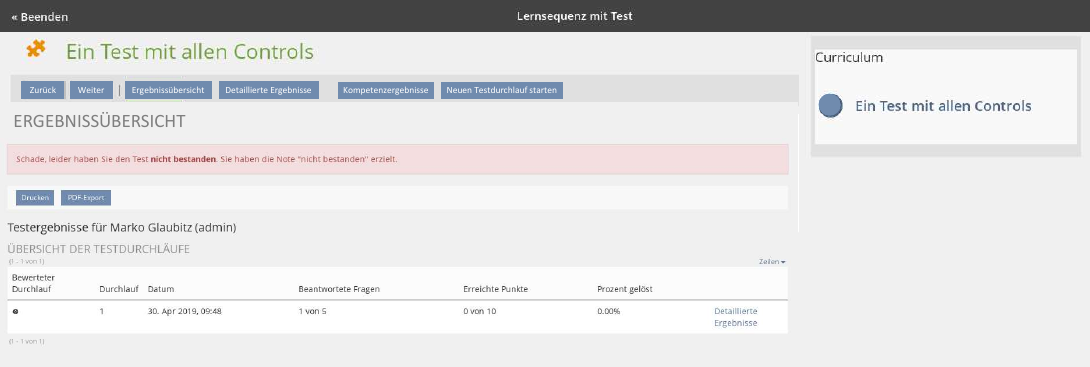This screenshot has height=367, width=1090.
Task: Click the orange puzzle piece test icon
Action: (x=36, y=49)
